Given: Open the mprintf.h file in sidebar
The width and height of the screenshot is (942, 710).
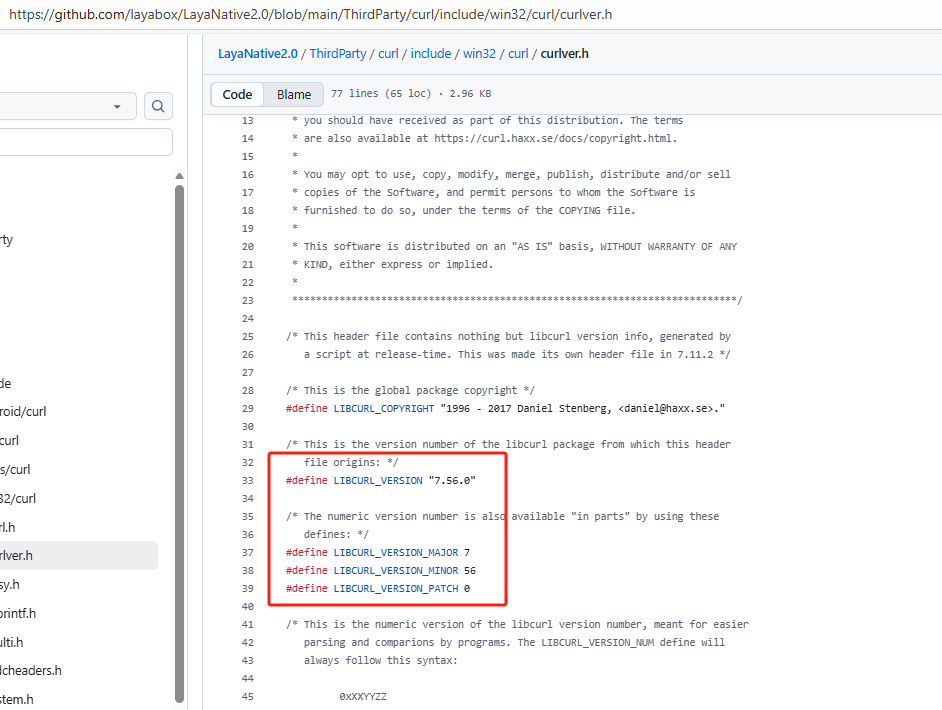Looking at the screenshot, I should coord(20,613).
